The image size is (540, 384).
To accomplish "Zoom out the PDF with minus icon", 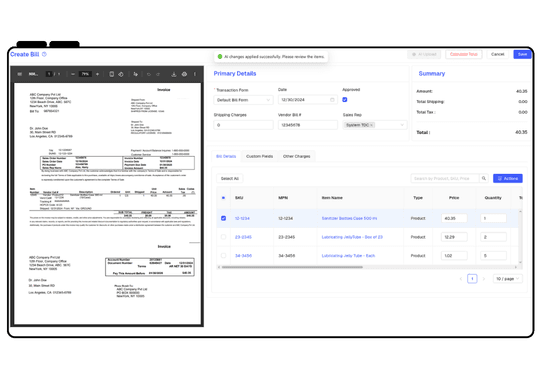I will click(73, 74).
